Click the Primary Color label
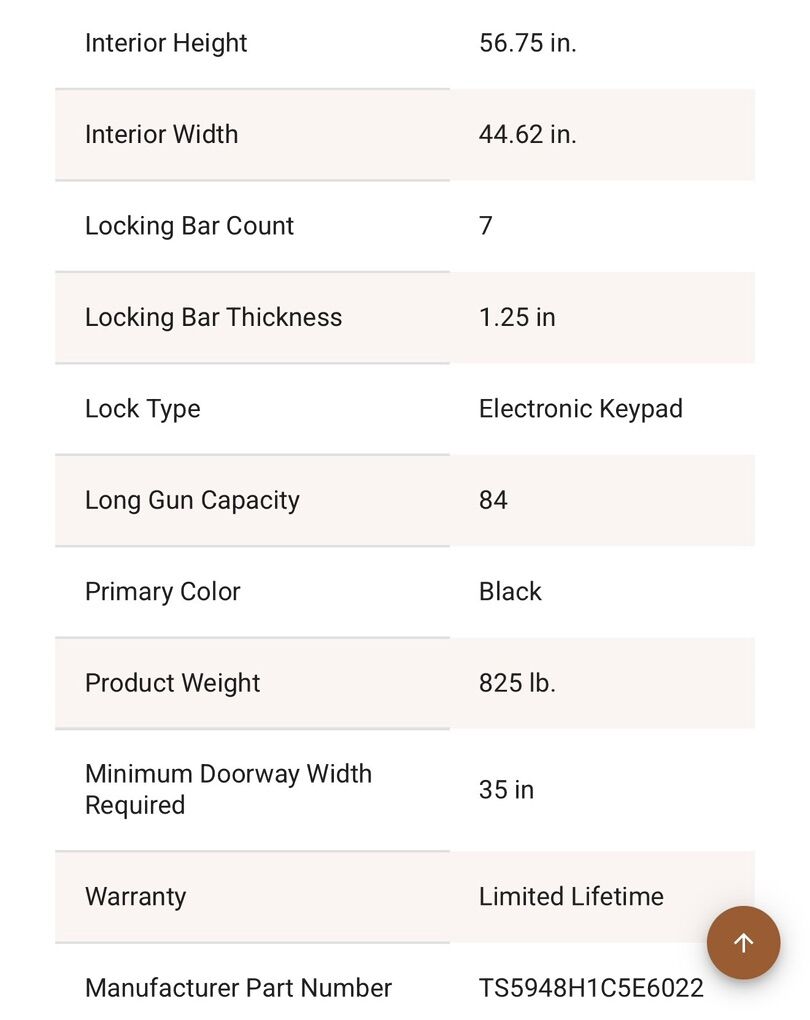The width and height of the screenshot is (810, 1020). (x=162, y=591)
